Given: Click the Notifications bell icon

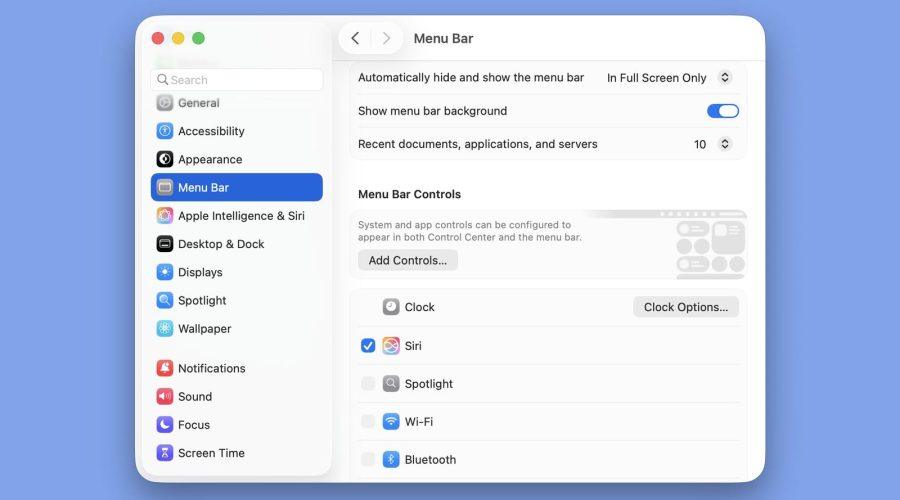Looking at the screenshot, I should click(x=165, y=368).
